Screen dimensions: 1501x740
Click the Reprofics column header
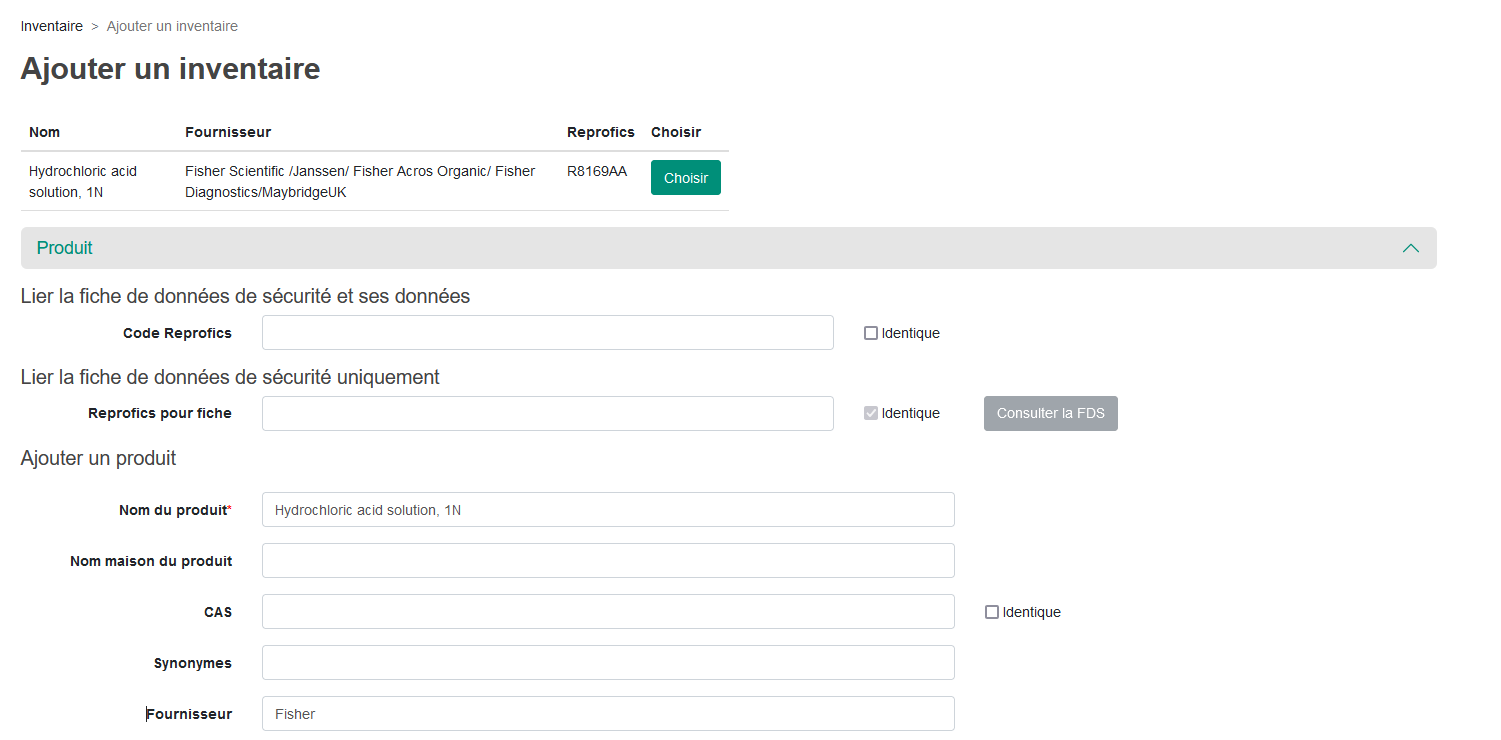[601, 132]
